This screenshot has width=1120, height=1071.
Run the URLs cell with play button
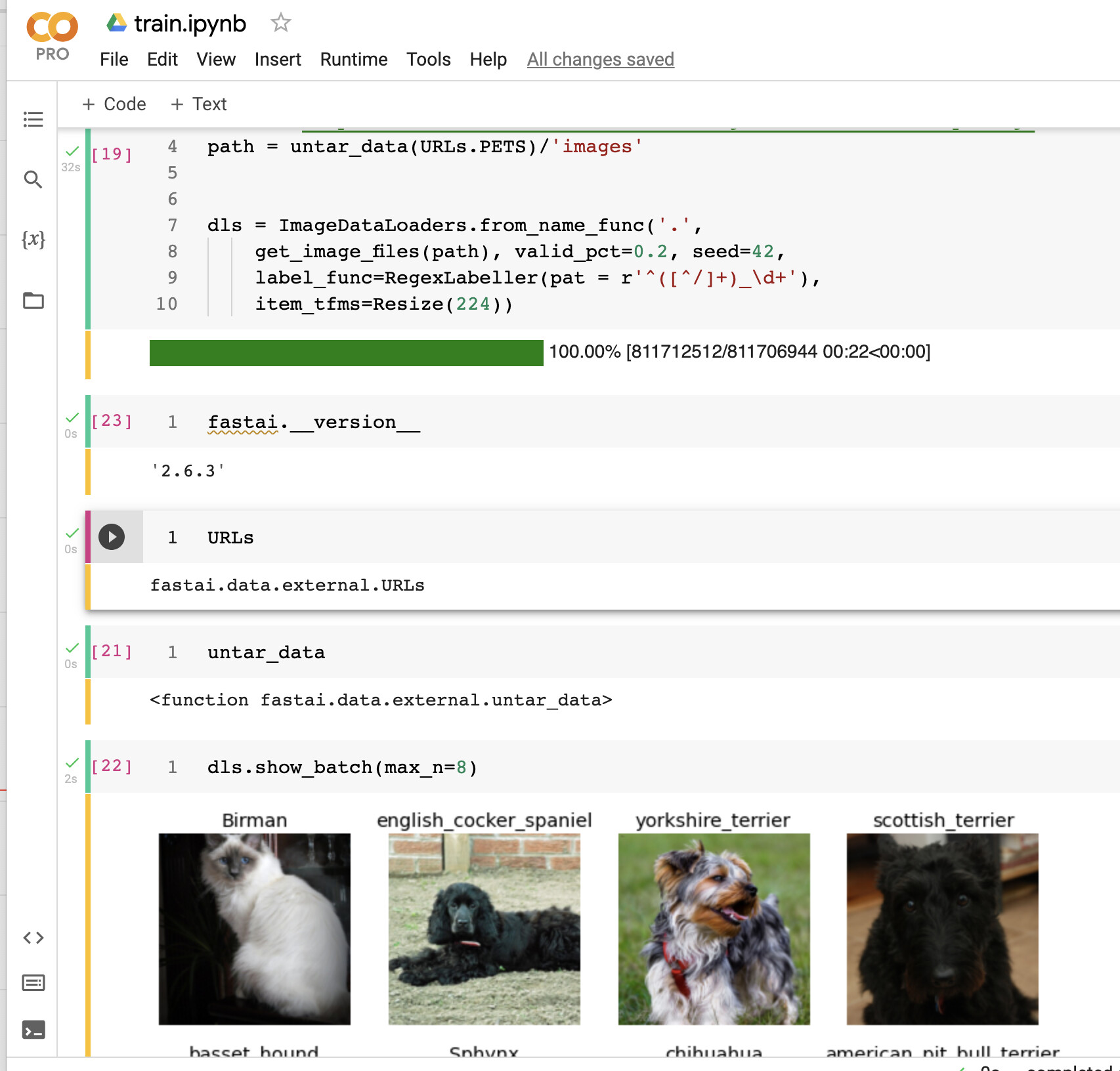click(112, 537)
